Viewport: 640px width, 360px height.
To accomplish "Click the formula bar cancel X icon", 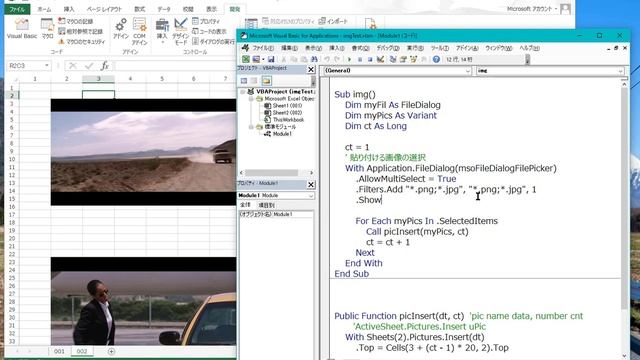I will [x=73, y=66].
